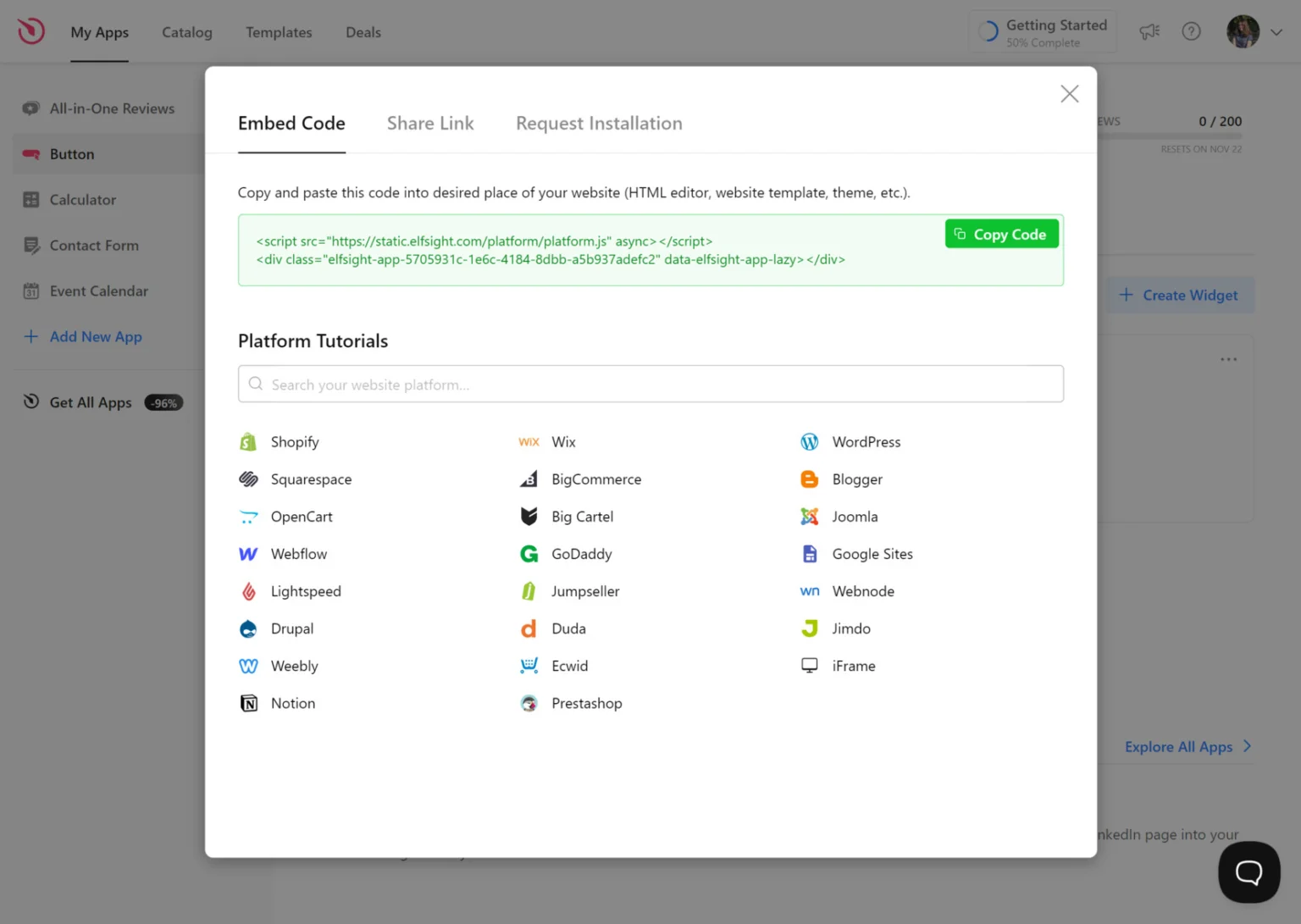Select the BigCommerce tutorial
The height and width of the screenshot is (924, 1301).
coord(596,479)
